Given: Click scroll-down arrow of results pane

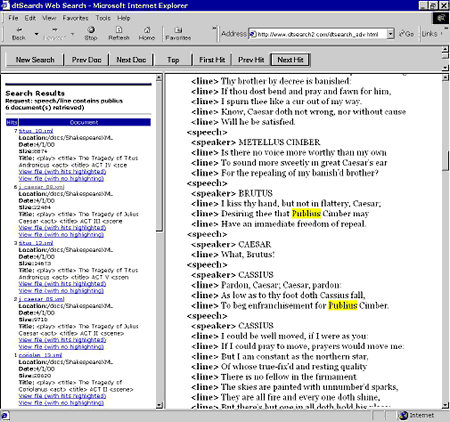Looking at the screenshot, I should (159, 405).
